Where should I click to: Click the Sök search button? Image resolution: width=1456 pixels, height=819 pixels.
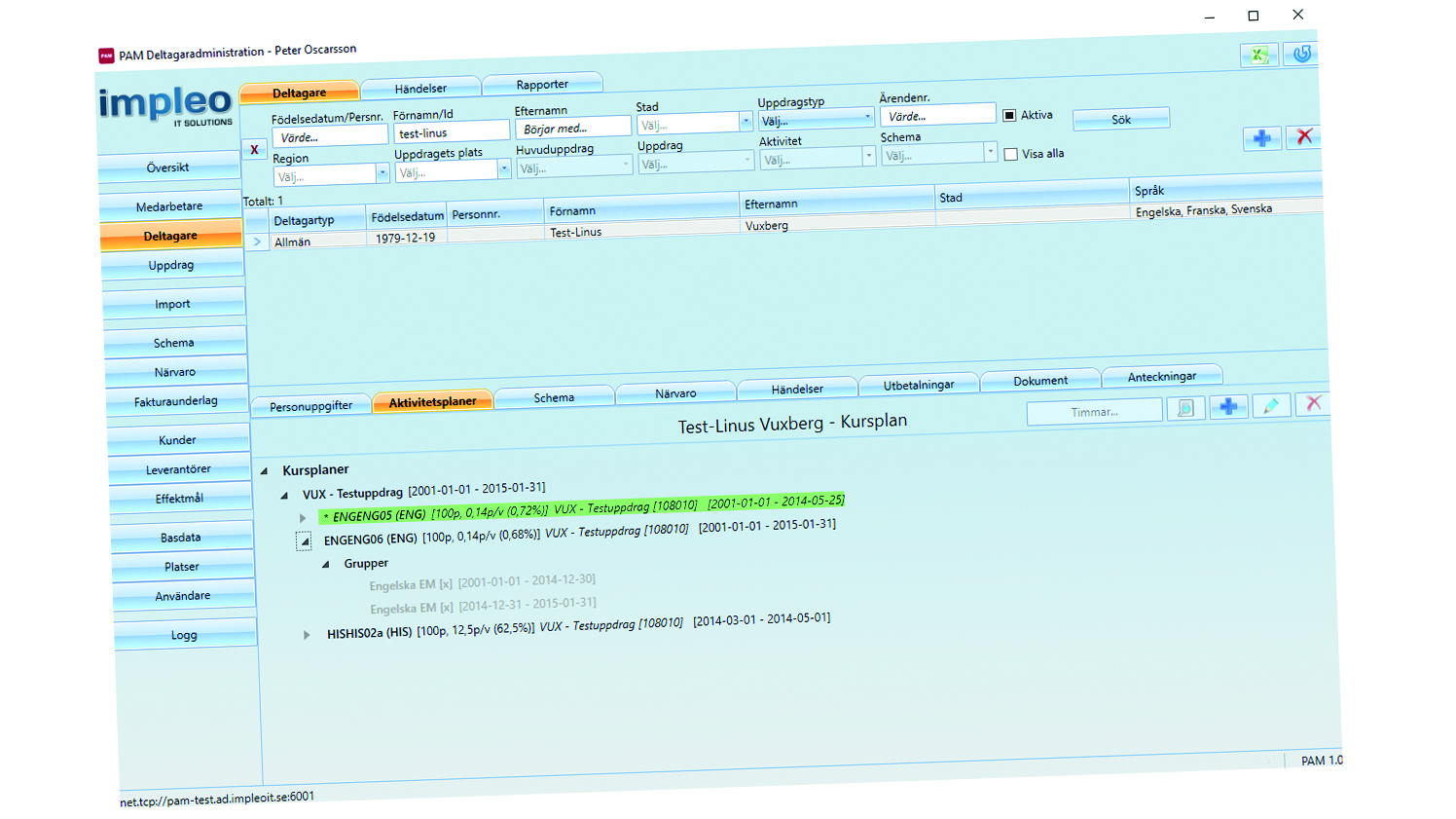[x=1121, y=120]
